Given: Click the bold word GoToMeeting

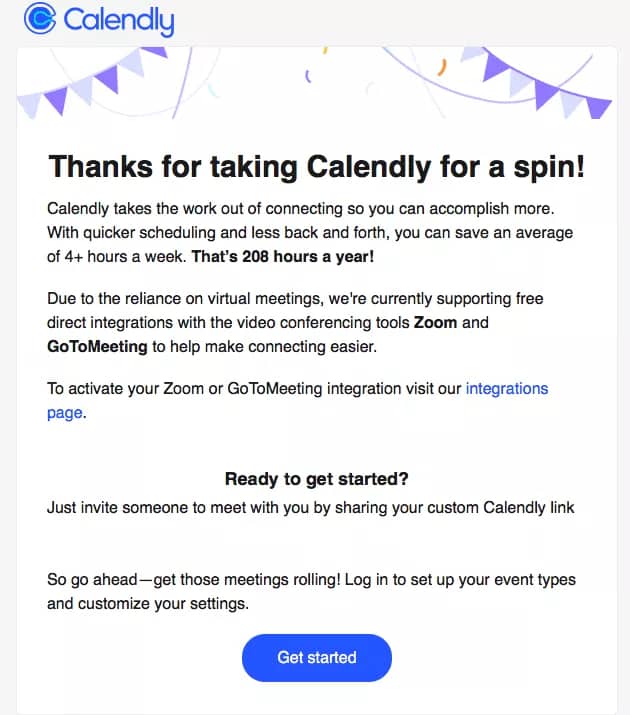Looking at the screenshot, I should point(97,347).
